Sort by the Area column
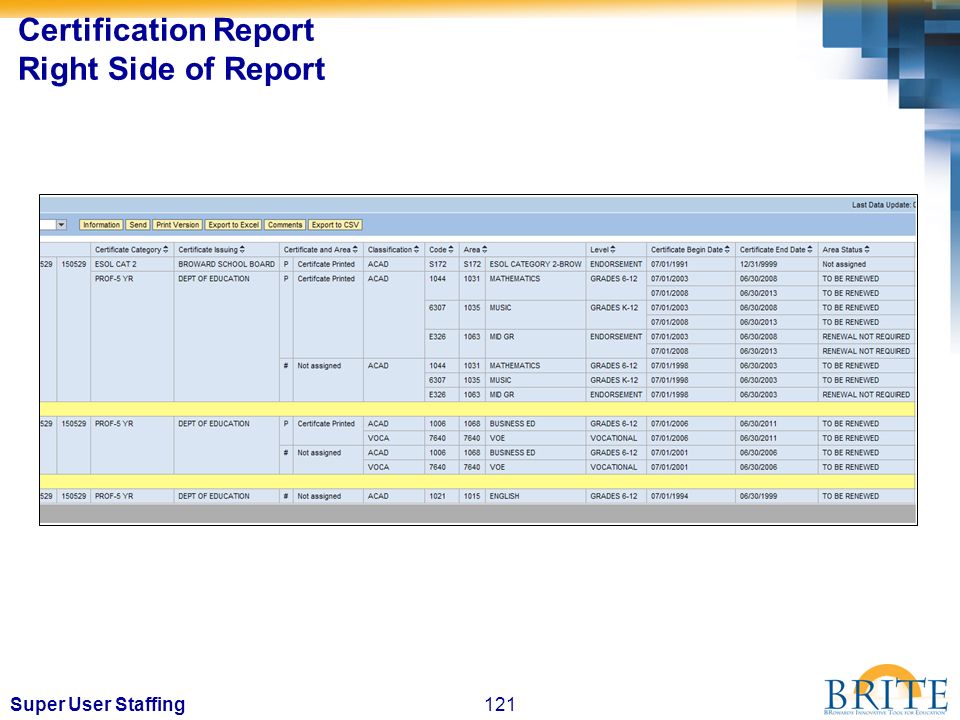This screenshot has height=720, width=960. 484,250
